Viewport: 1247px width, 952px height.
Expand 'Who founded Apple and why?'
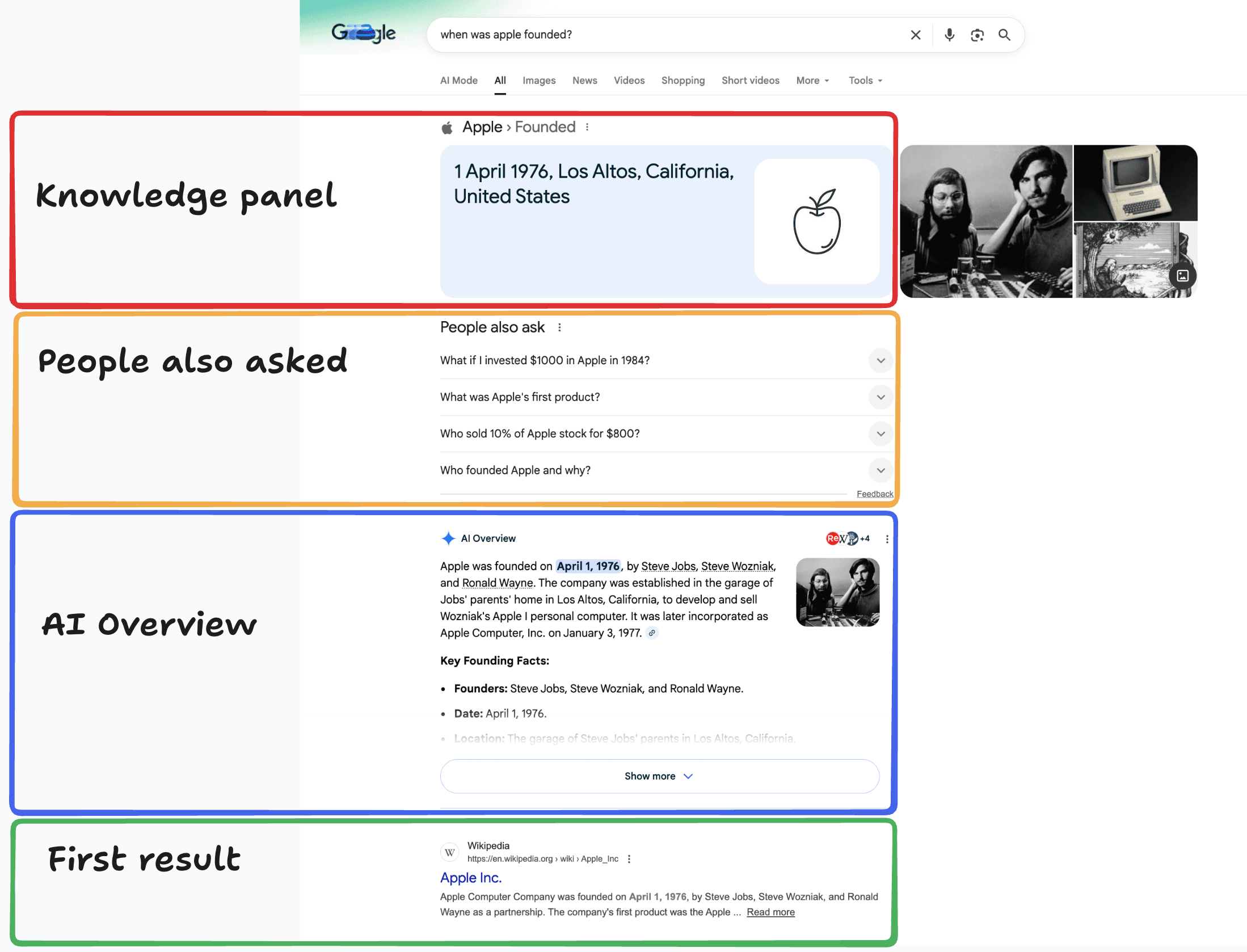click(x=880, y=470)
